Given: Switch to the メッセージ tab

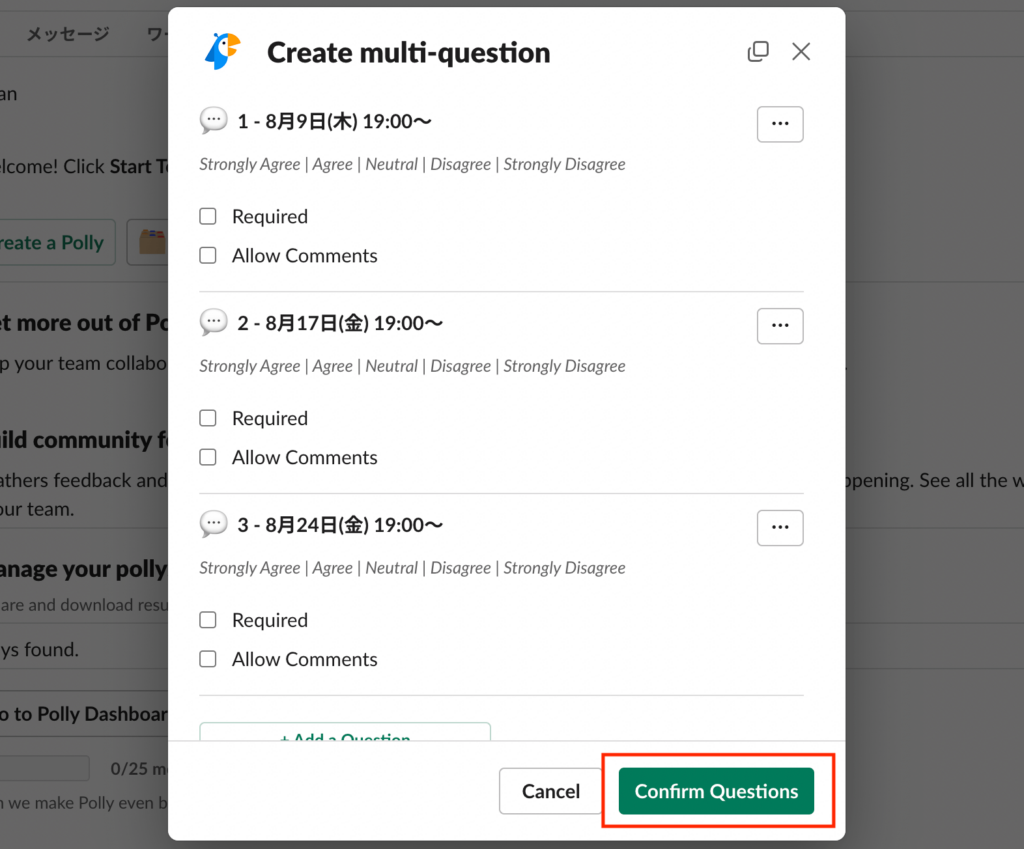Looking at the screenshot, I should pos(67,34).
